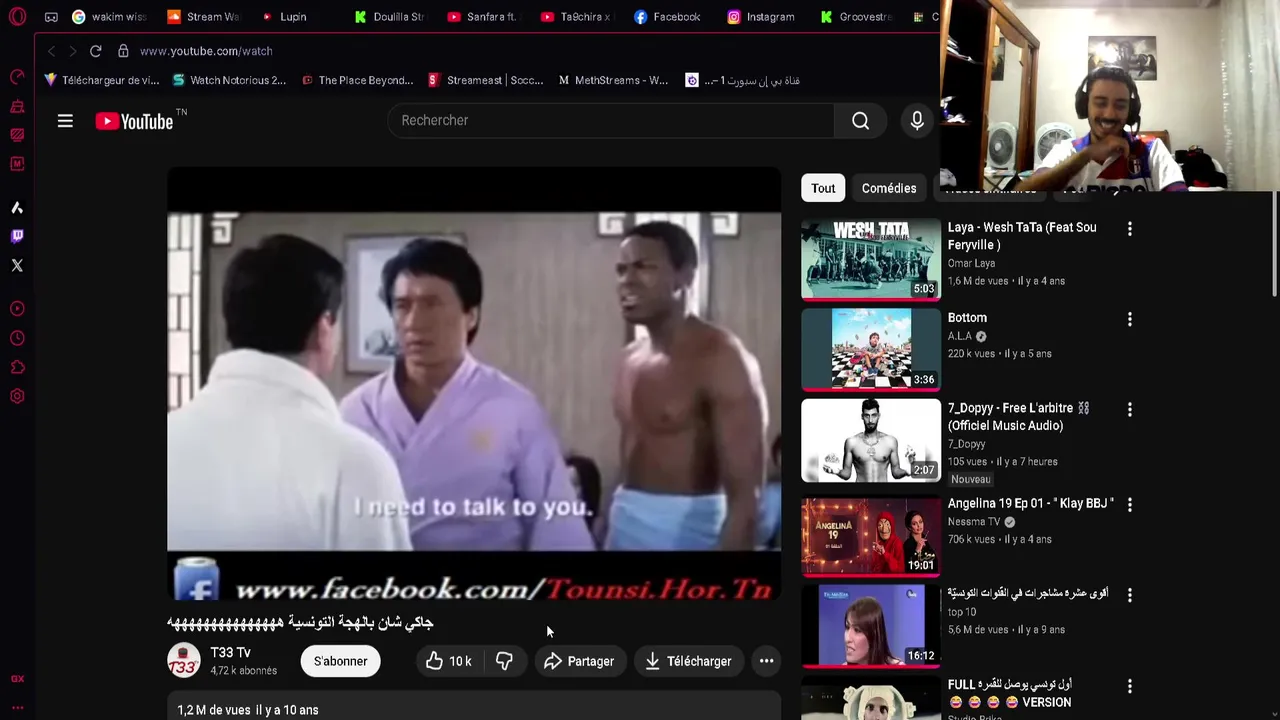The width and height of the screenshot is (1280, 720).
Task: Go forward to next page
Action: (72, 51)
